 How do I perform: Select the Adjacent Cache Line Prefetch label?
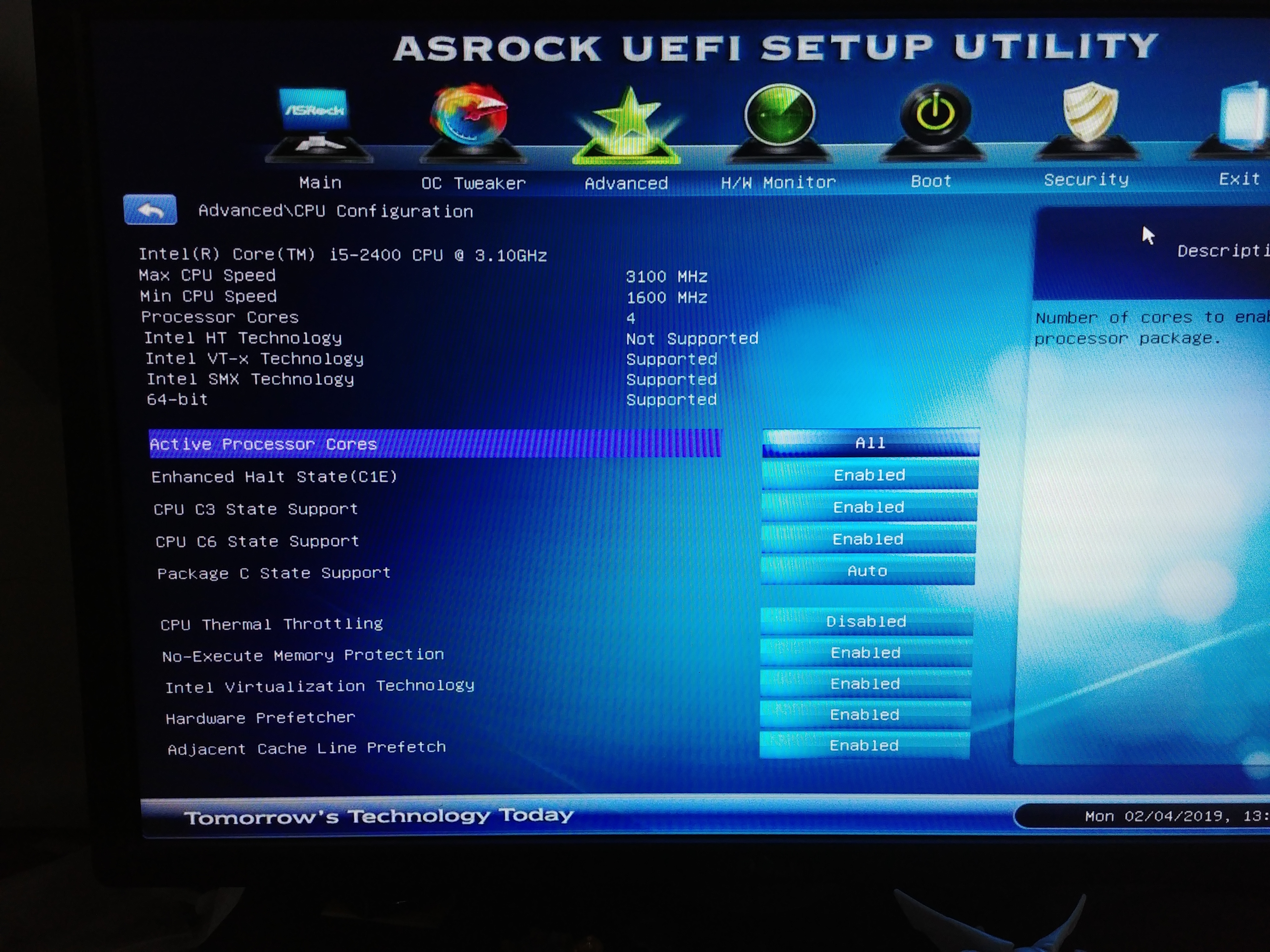[307, 748]
